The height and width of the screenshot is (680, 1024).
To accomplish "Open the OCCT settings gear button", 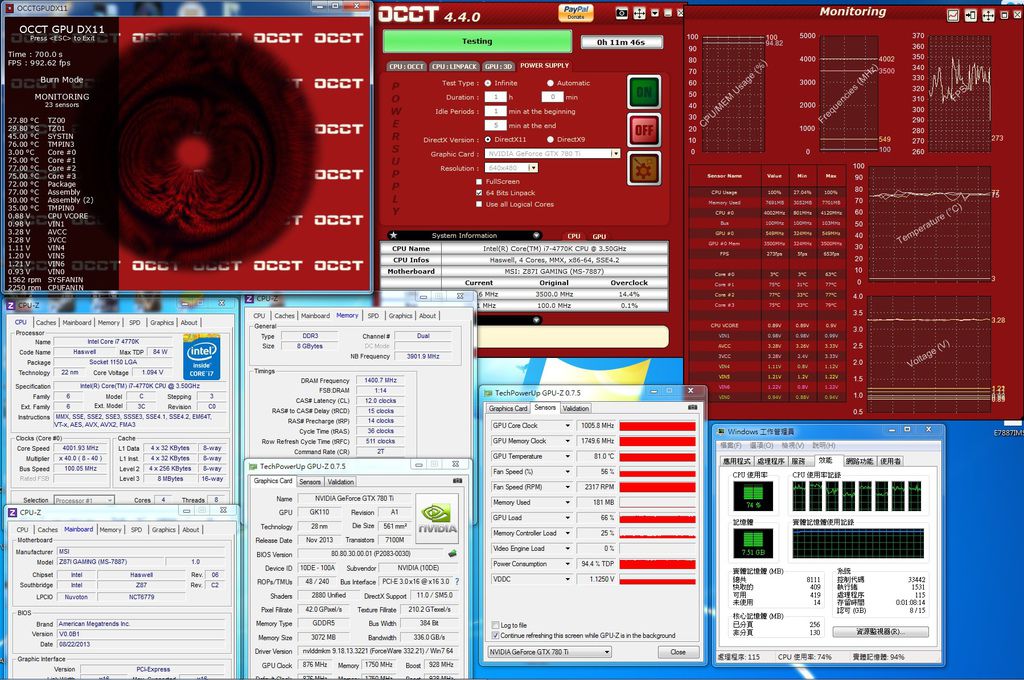I will click(x=644, y=169).
